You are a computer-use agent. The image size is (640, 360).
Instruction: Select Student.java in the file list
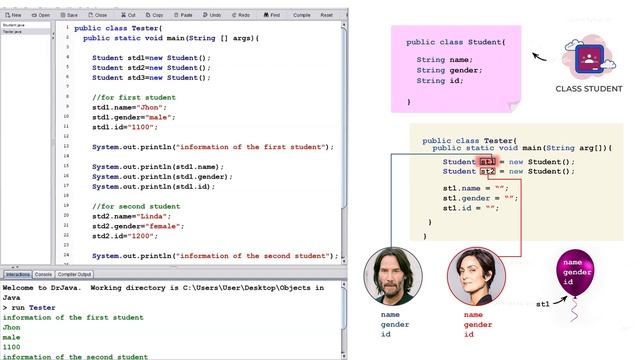click(25, 25)
